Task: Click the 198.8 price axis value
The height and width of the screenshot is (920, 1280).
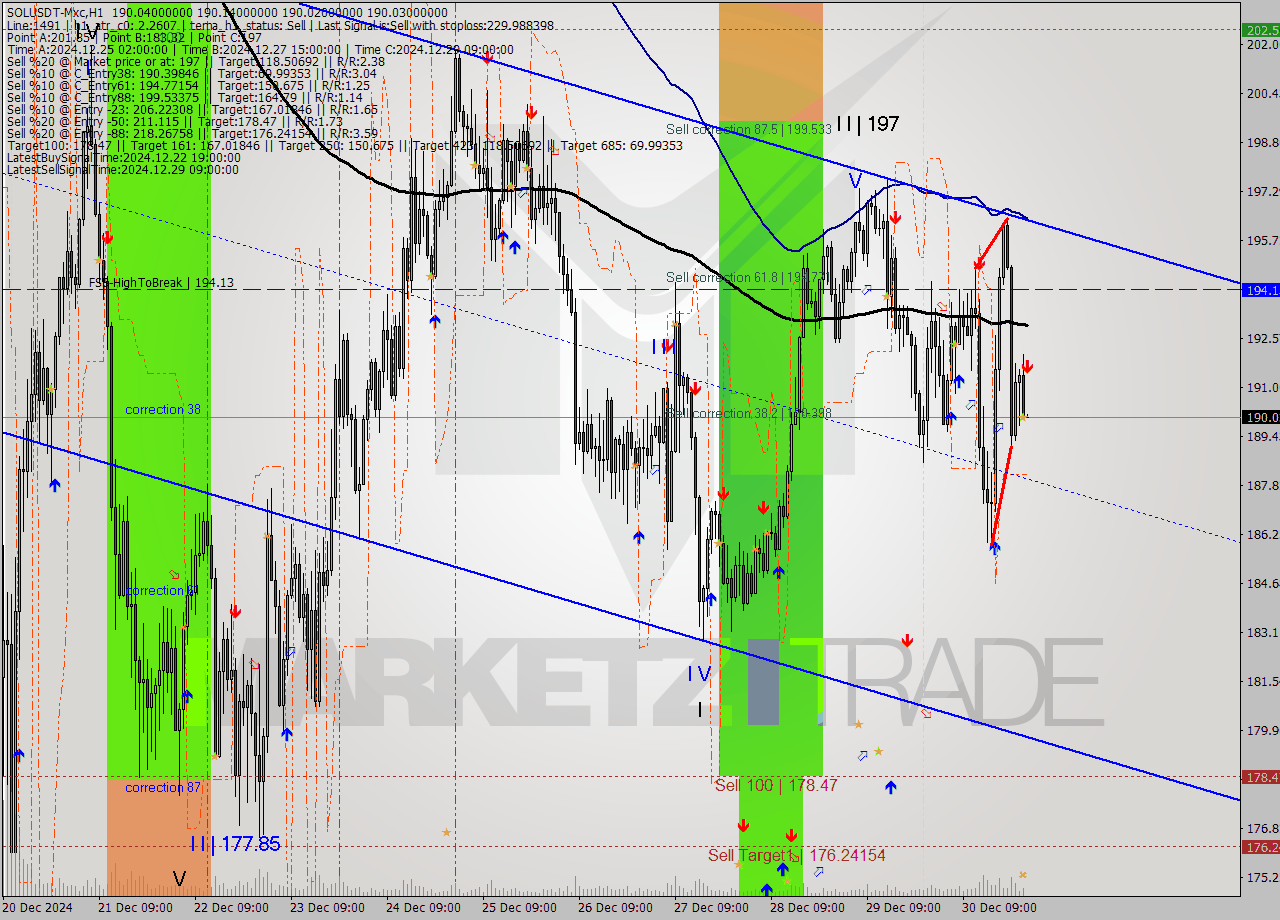Action: 1262,142
